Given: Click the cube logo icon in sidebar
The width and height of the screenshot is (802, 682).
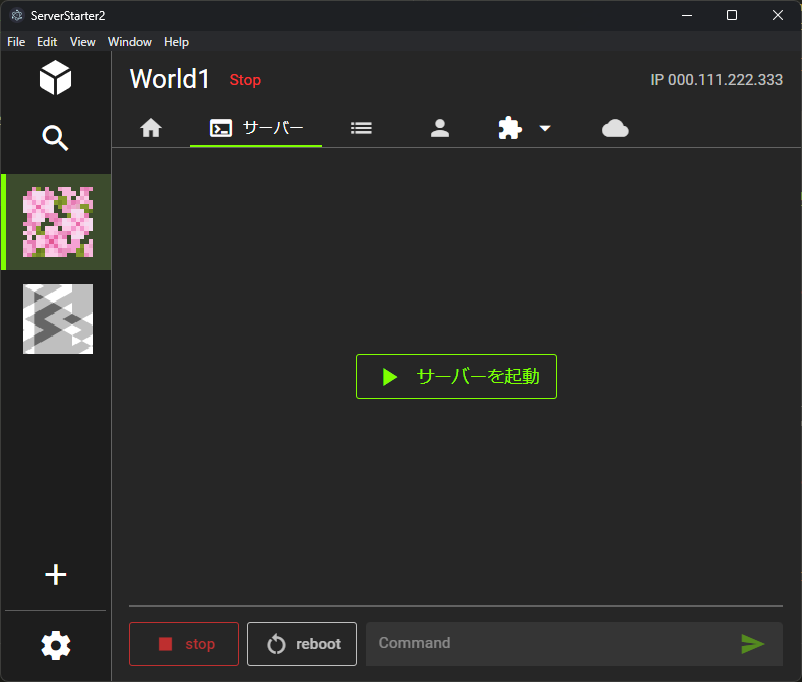Looking at the screenshot, I should pos(55,78).
